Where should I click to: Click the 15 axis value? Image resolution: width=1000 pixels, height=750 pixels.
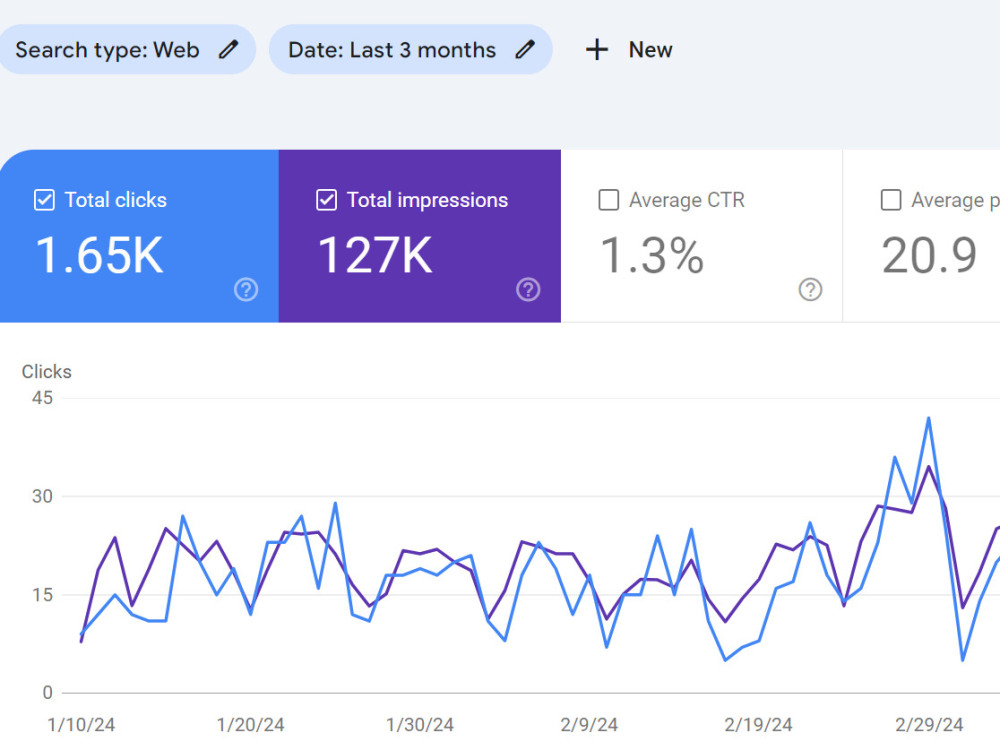pos(42,595)
